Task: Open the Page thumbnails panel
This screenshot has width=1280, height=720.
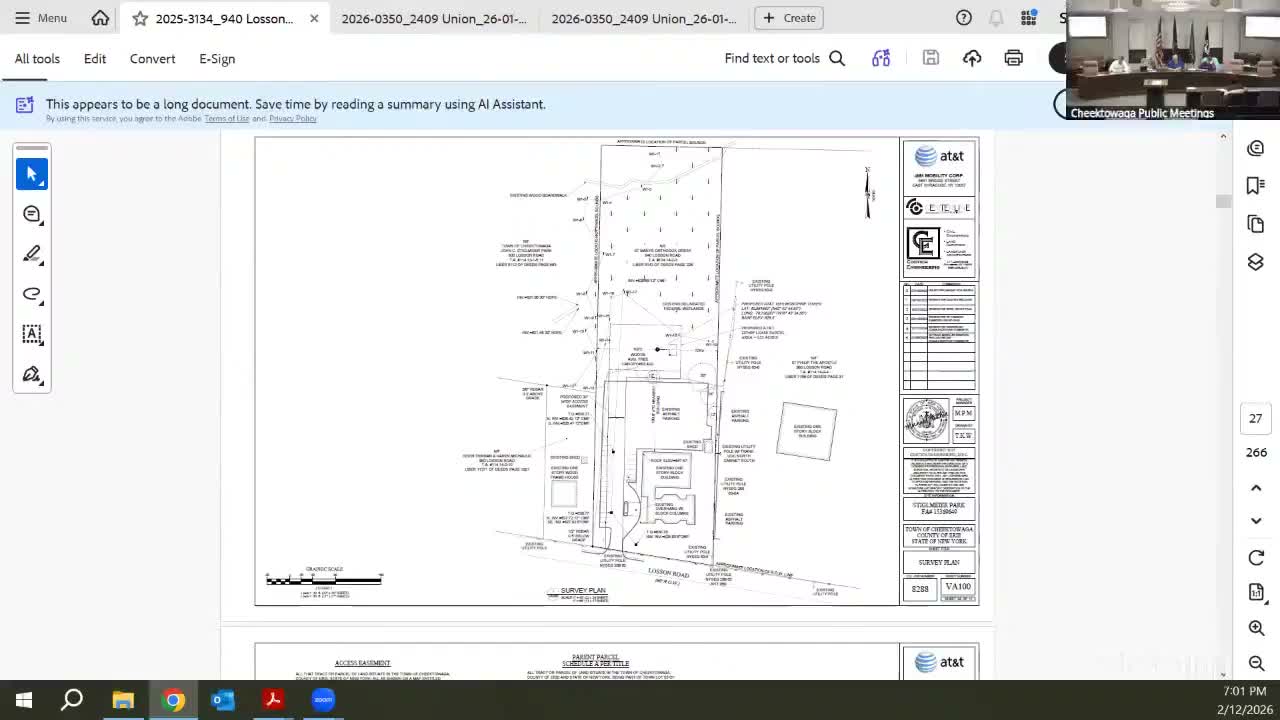Action: [1256, 224]
